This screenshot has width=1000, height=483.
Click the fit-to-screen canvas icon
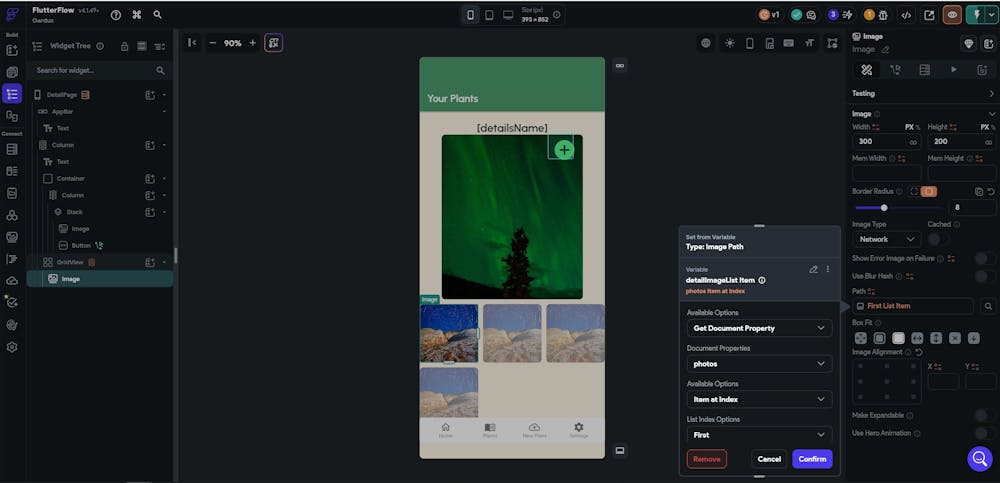point(274,43)
